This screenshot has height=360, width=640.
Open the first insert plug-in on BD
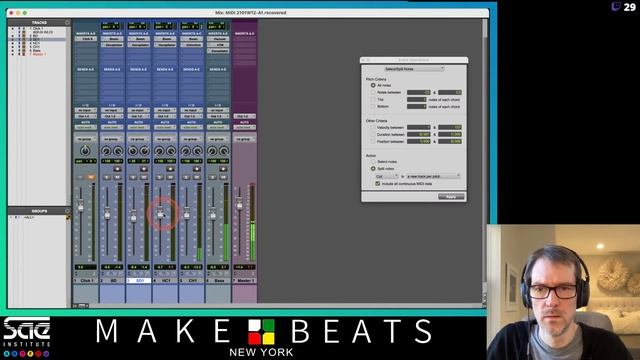coord(112,39)
